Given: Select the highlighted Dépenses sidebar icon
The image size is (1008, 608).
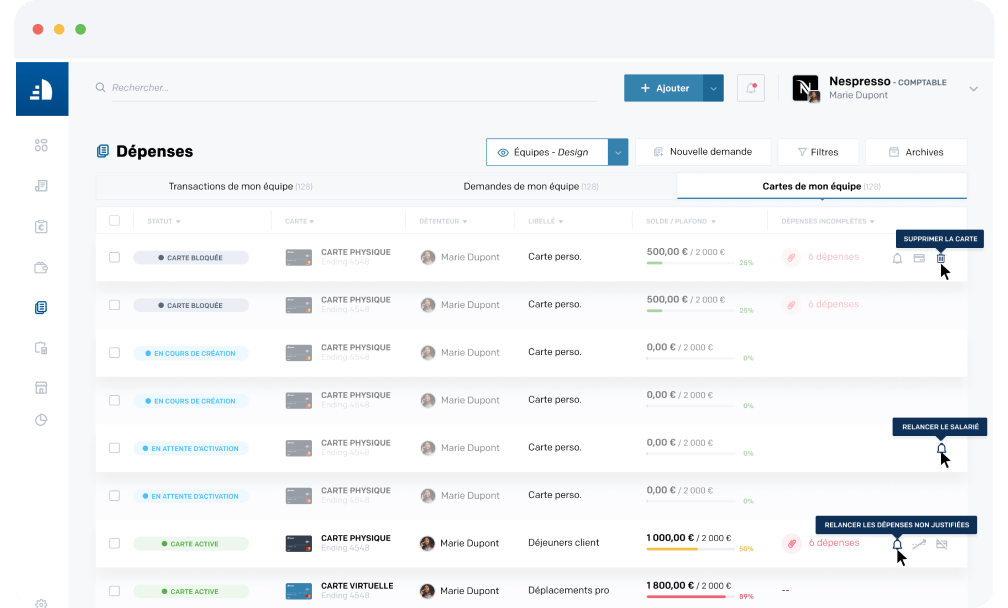Looking at the screenshot, I should [x=41, y=308].
